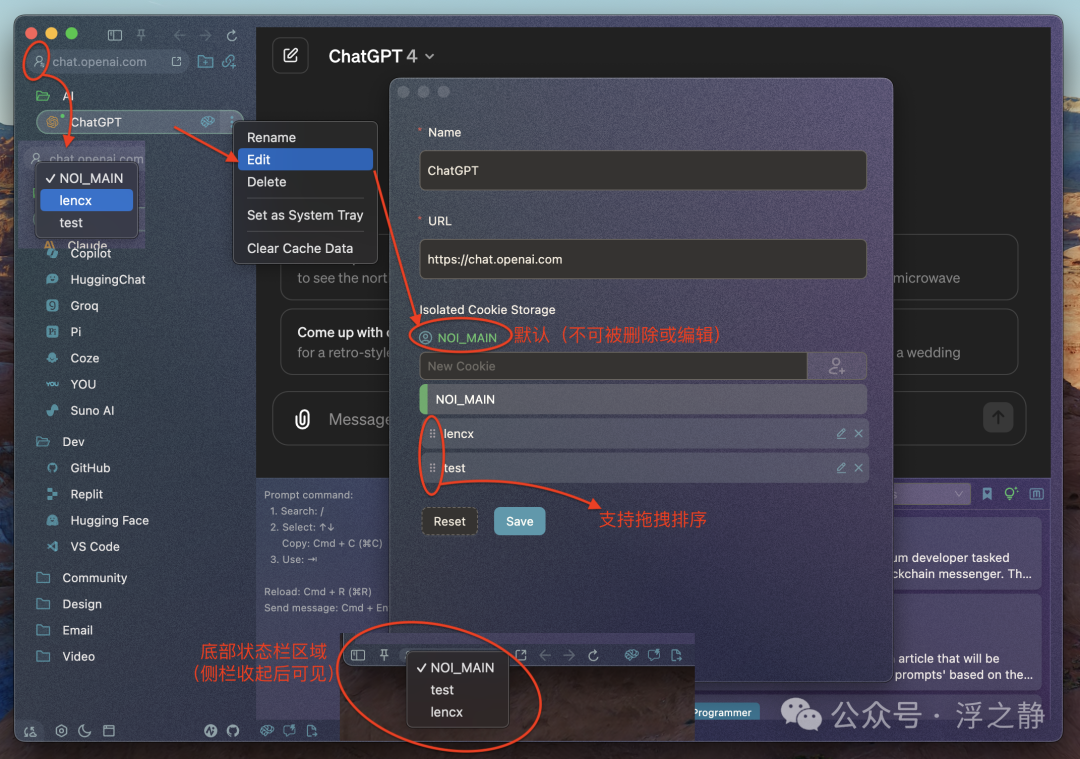Pin the window using the top toolbar pin
This screenshot has width=1080, height=759.
pos(141,35)
